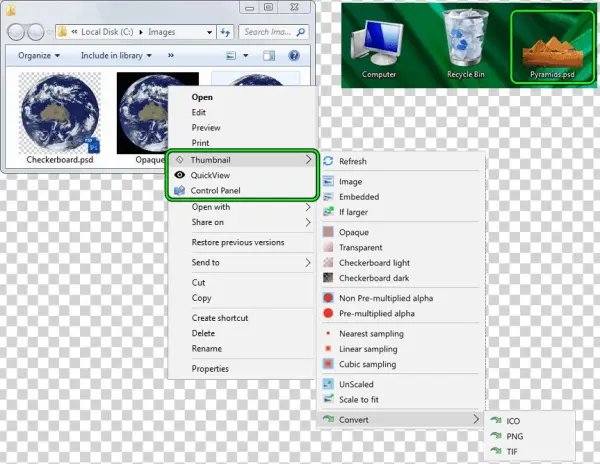Click the Control Panel icon in context menu
The image size is (600, 464).
coord(179,190)
